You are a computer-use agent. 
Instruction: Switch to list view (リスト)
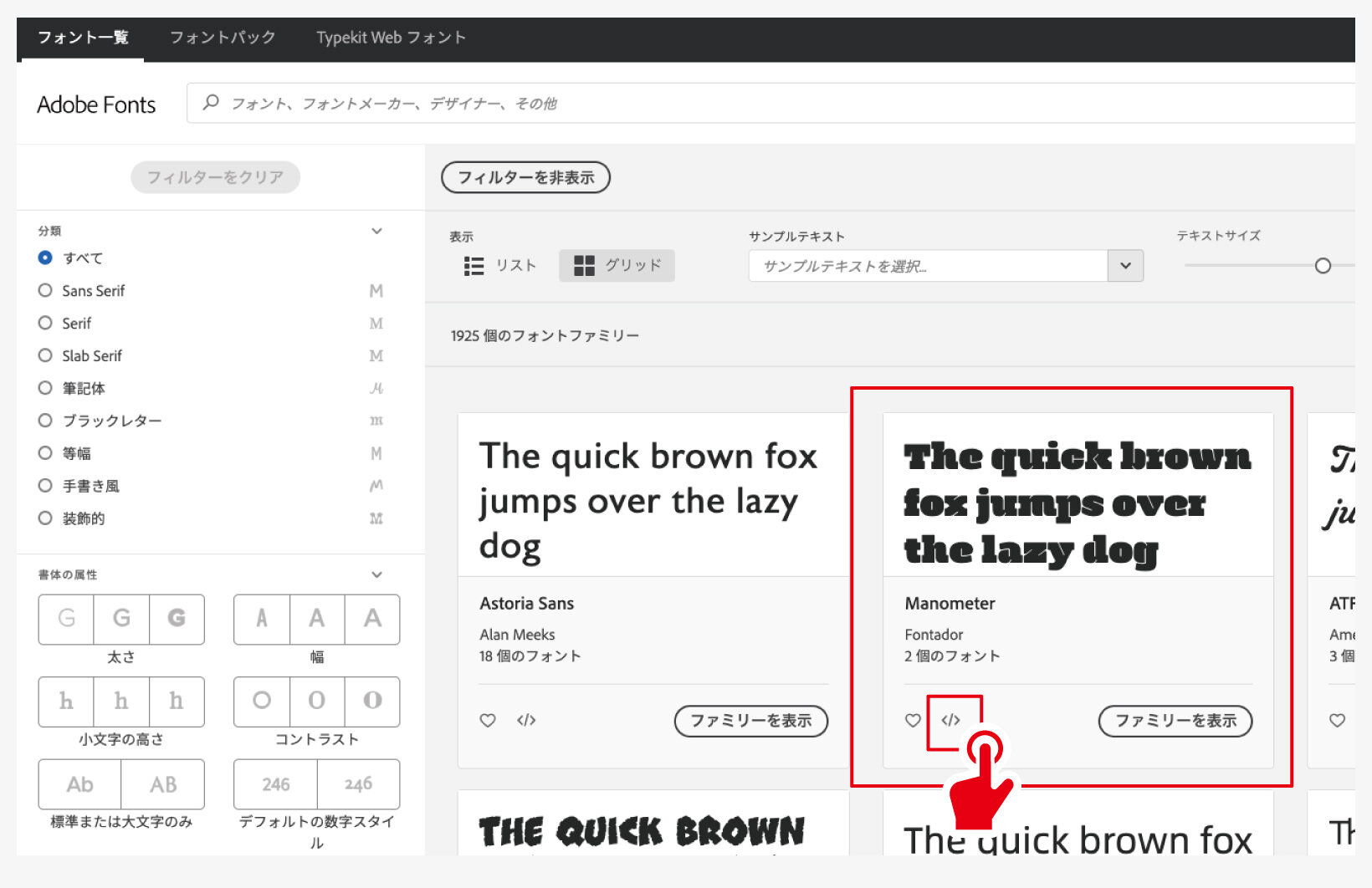pos(499,266)
